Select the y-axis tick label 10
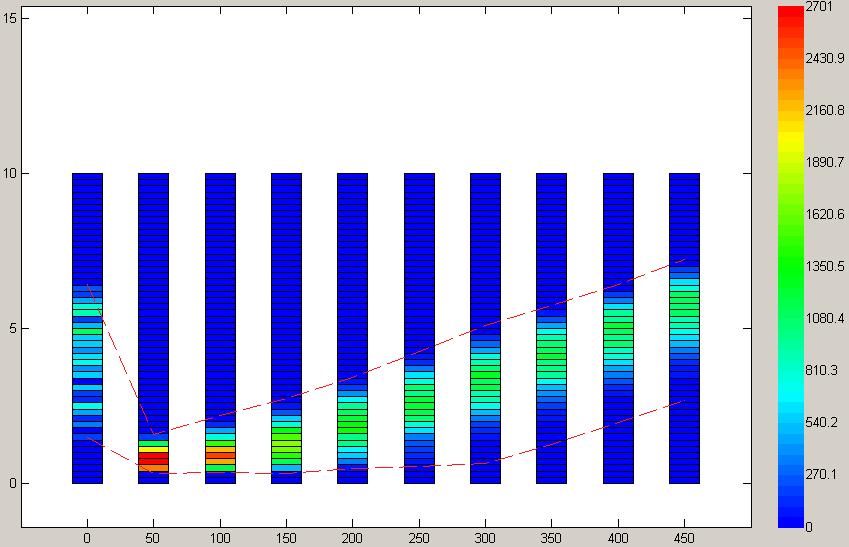Viewport: 849px width, 547px height. tap(9, 174)
